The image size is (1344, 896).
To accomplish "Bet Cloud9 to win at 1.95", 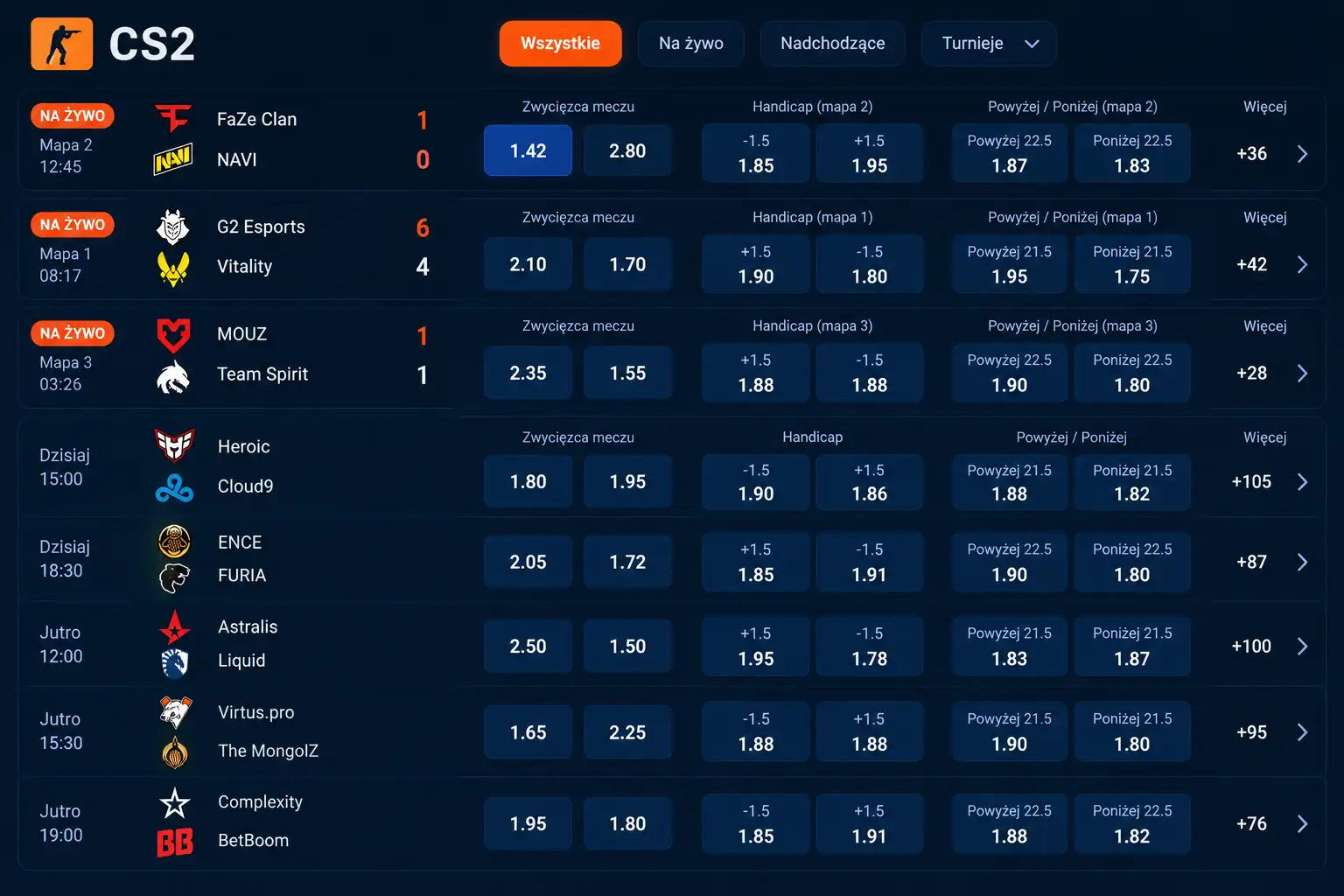I will 627,482.
